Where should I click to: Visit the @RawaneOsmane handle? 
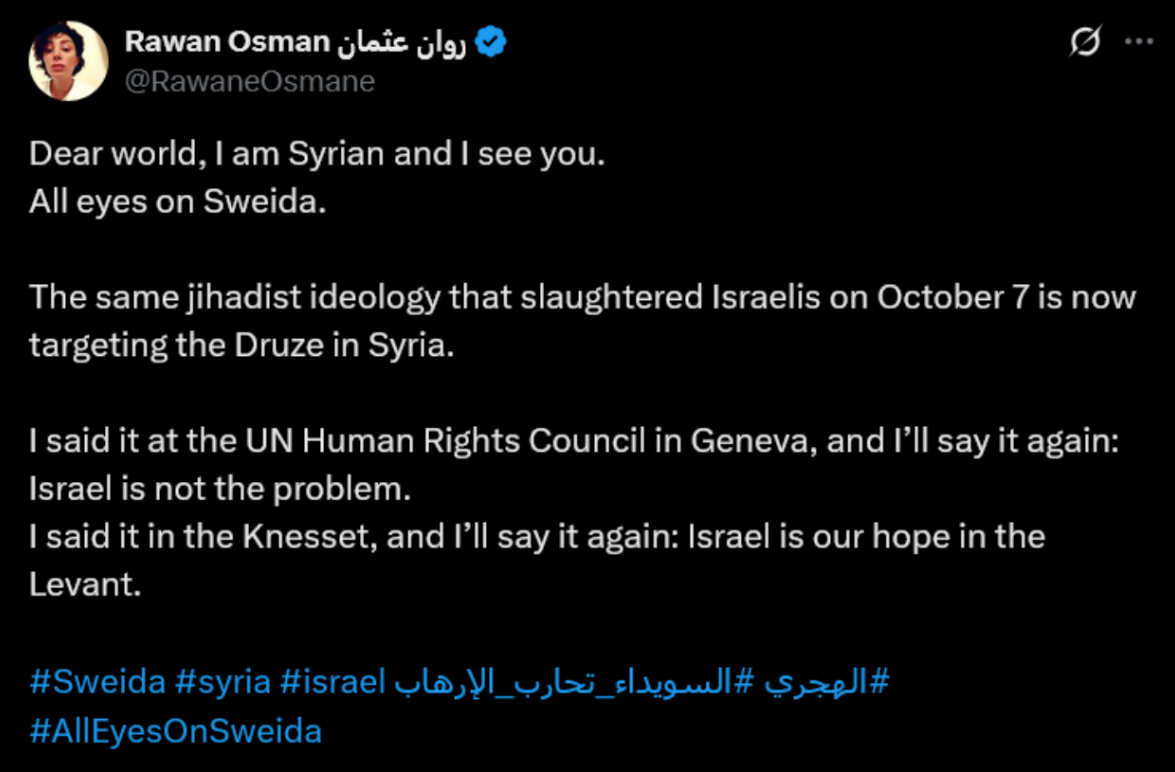click(250, 81)
